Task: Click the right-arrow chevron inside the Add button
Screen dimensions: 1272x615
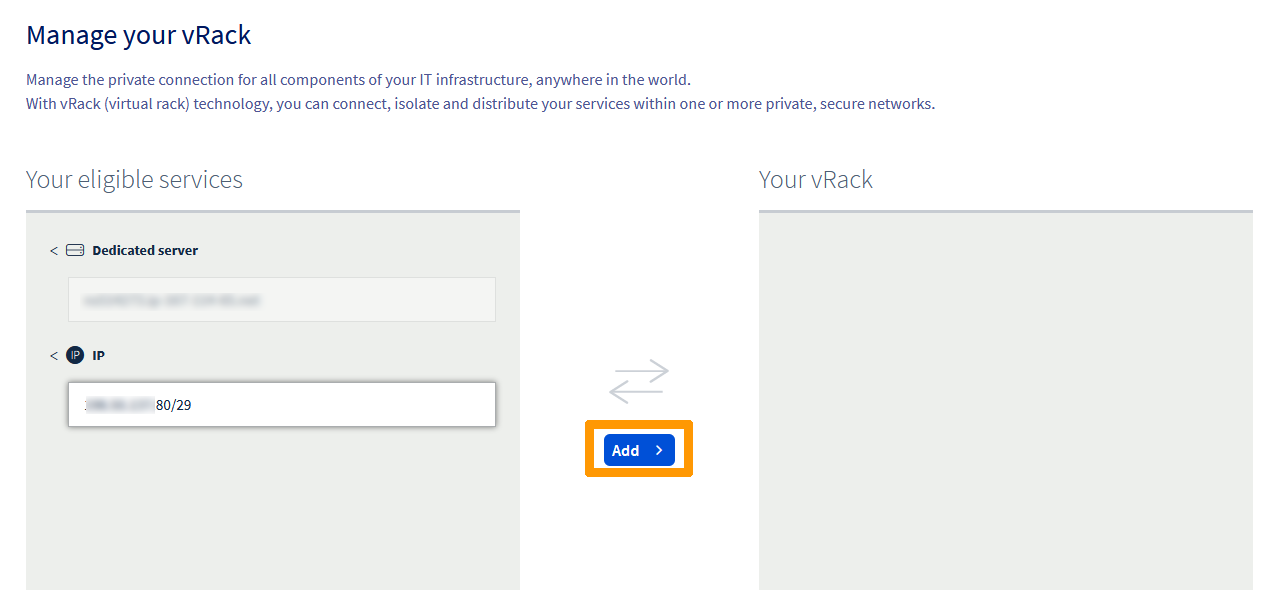Action: click(660, 450)
